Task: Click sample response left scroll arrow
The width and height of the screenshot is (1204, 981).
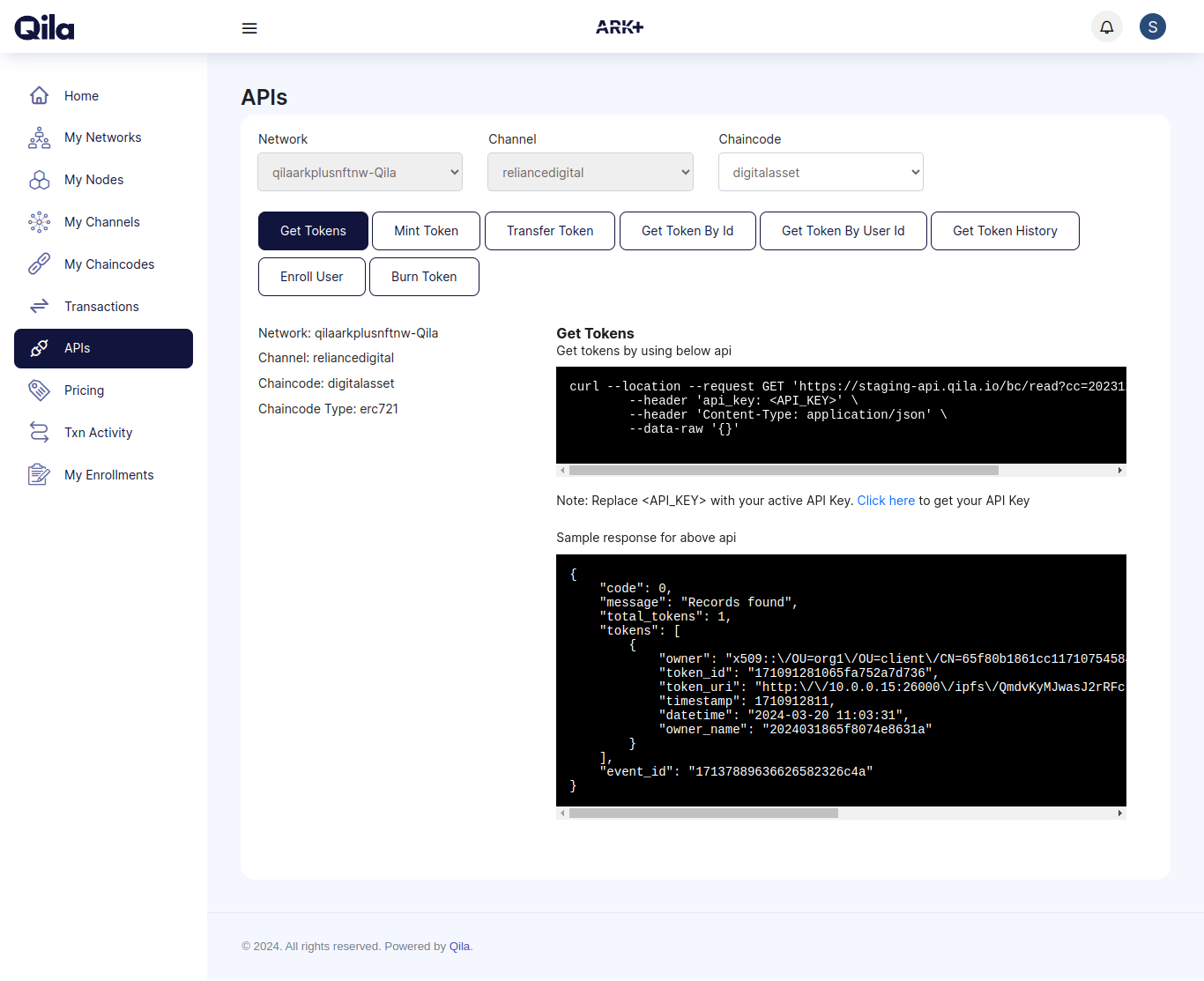Action: tap(562, 813)
